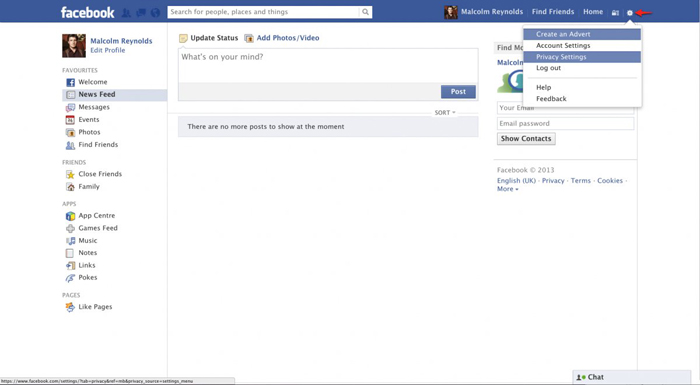Click the Email password field
The height and width of the screenshot is (385, 700).
point(565,124)
